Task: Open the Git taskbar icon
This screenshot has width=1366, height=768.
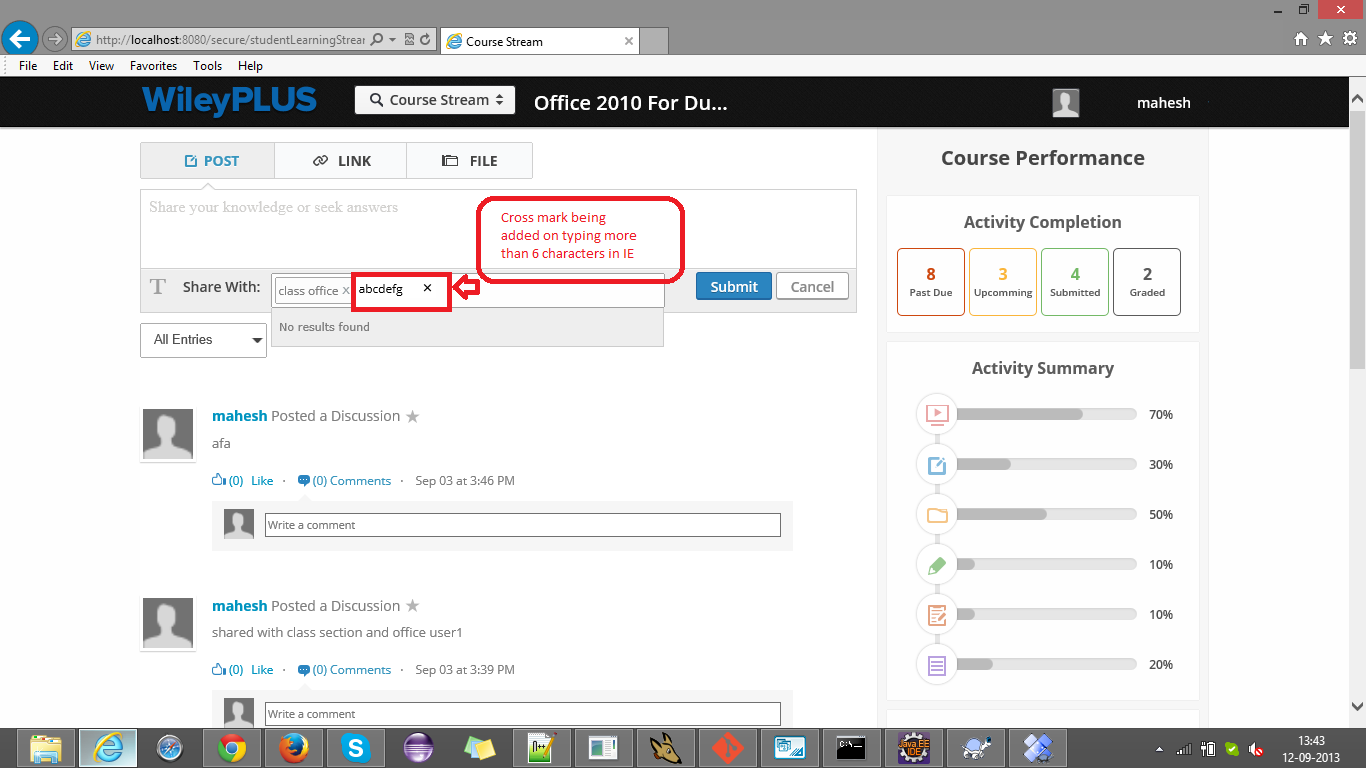Action: [x=727, y=748]
